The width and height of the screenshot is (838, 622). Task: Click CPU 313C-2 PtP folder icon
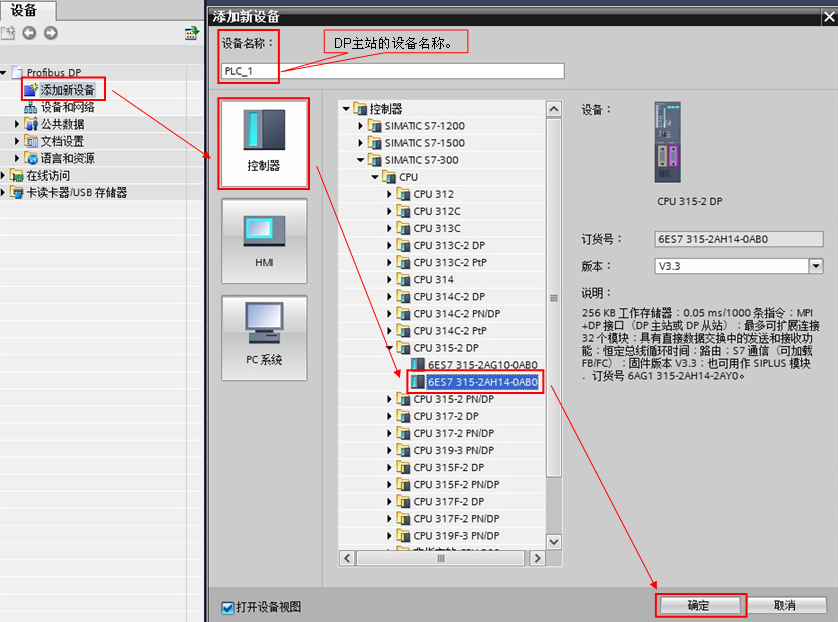click(x=404, y=262)
